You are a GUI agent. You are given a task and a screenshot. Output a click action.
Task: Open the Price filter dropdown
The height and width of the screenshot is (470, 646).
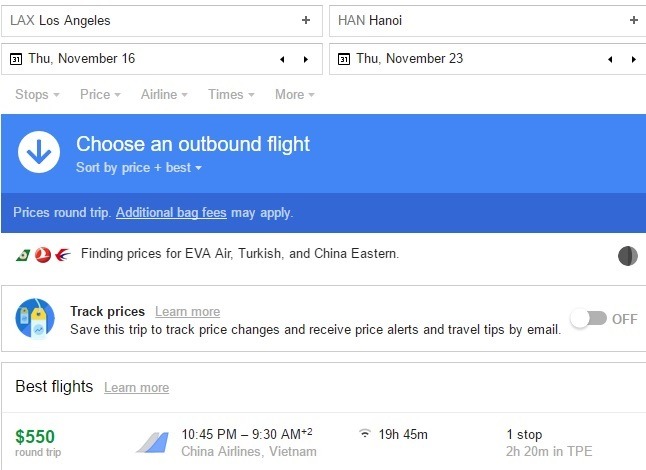[100, 94]
